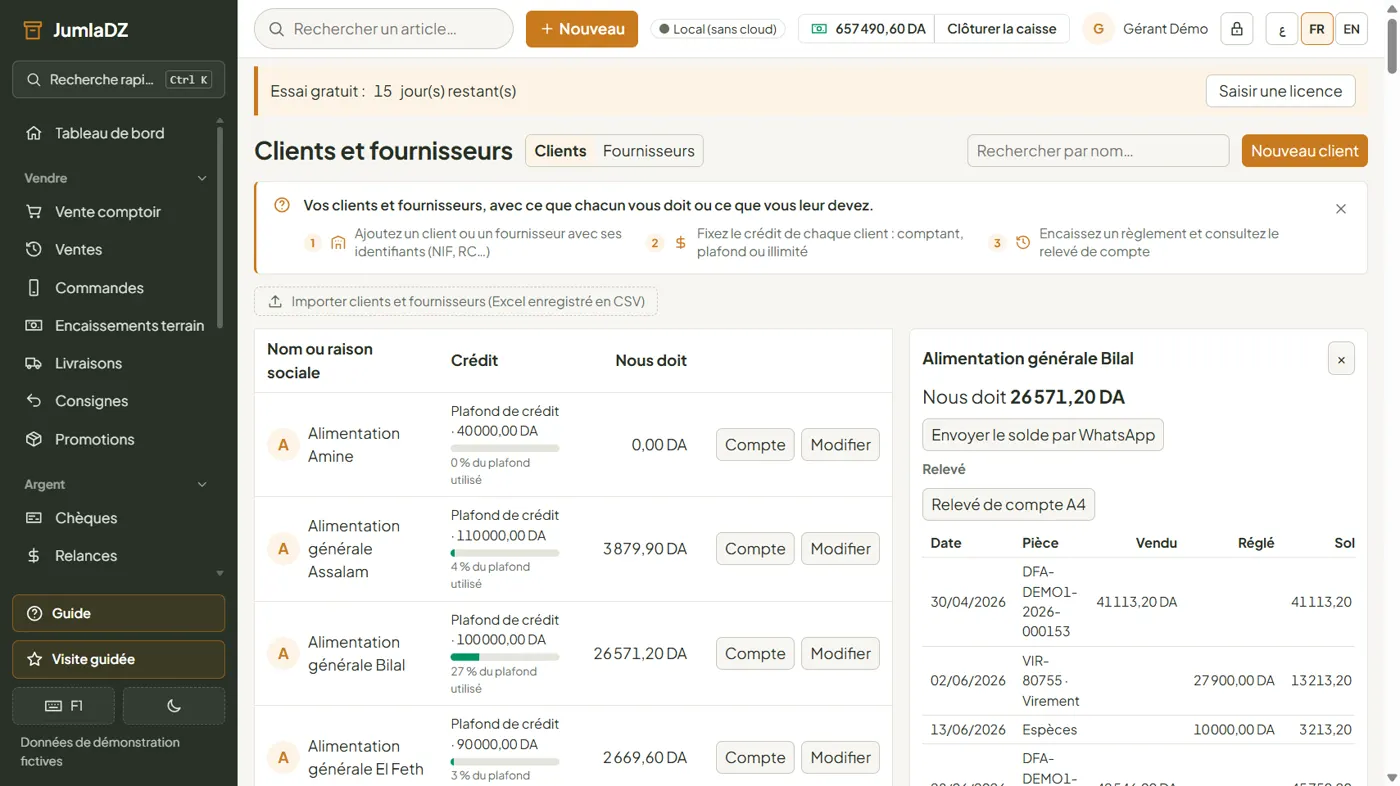Image resolution: width=1400 pixels, height=786 pixels.
Task: Switch language to Arabic
Action: [x=1282, y=29]
